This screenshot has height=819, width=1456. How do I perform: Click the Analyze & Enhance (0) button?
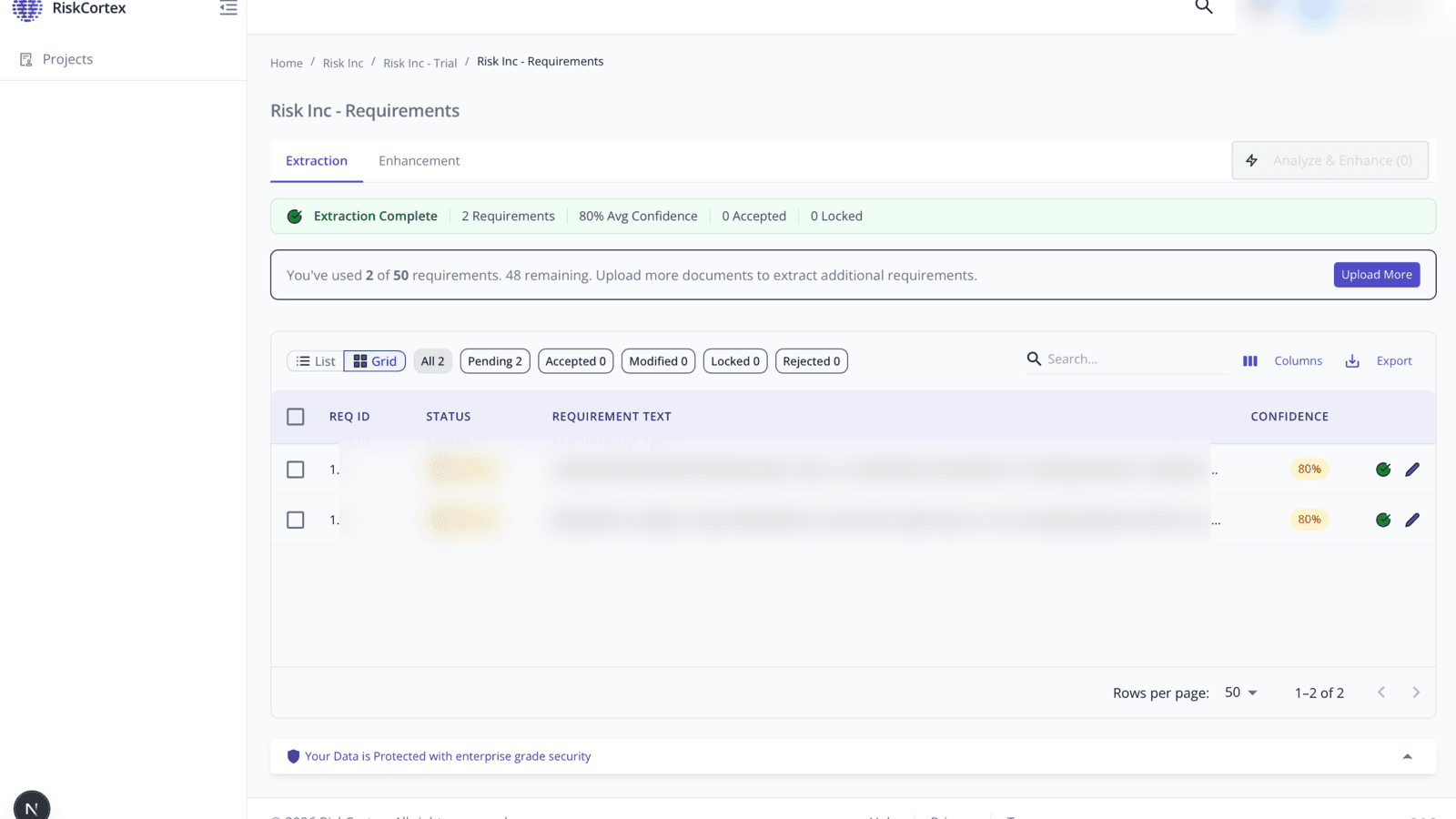point(1330,160)
